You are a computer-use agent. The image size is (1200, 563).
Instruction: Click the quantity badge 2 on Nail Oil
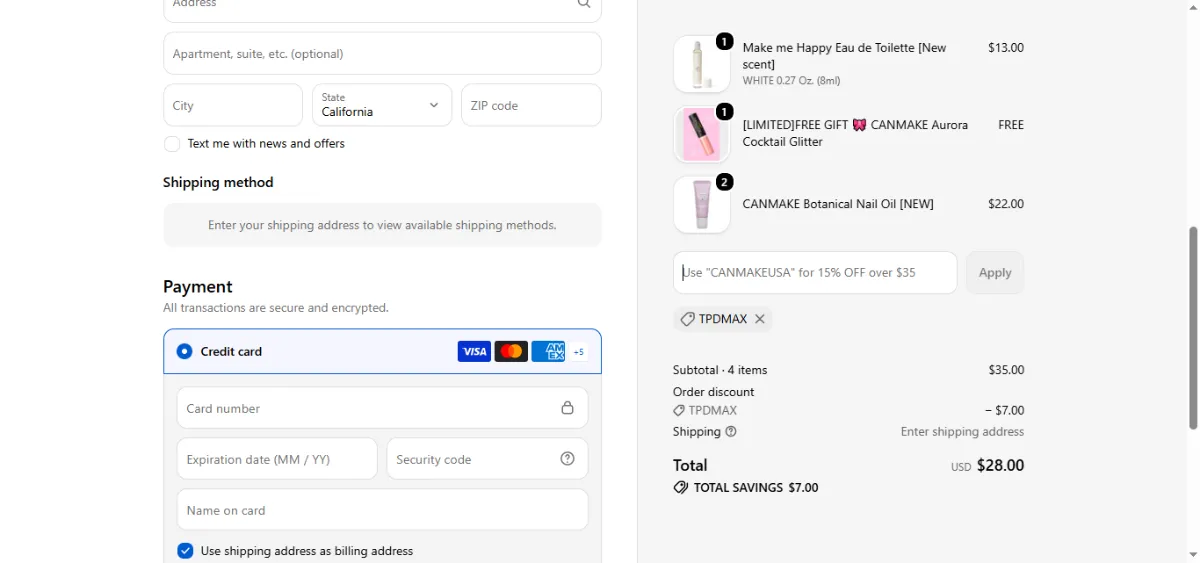click(x=725, y=182)
